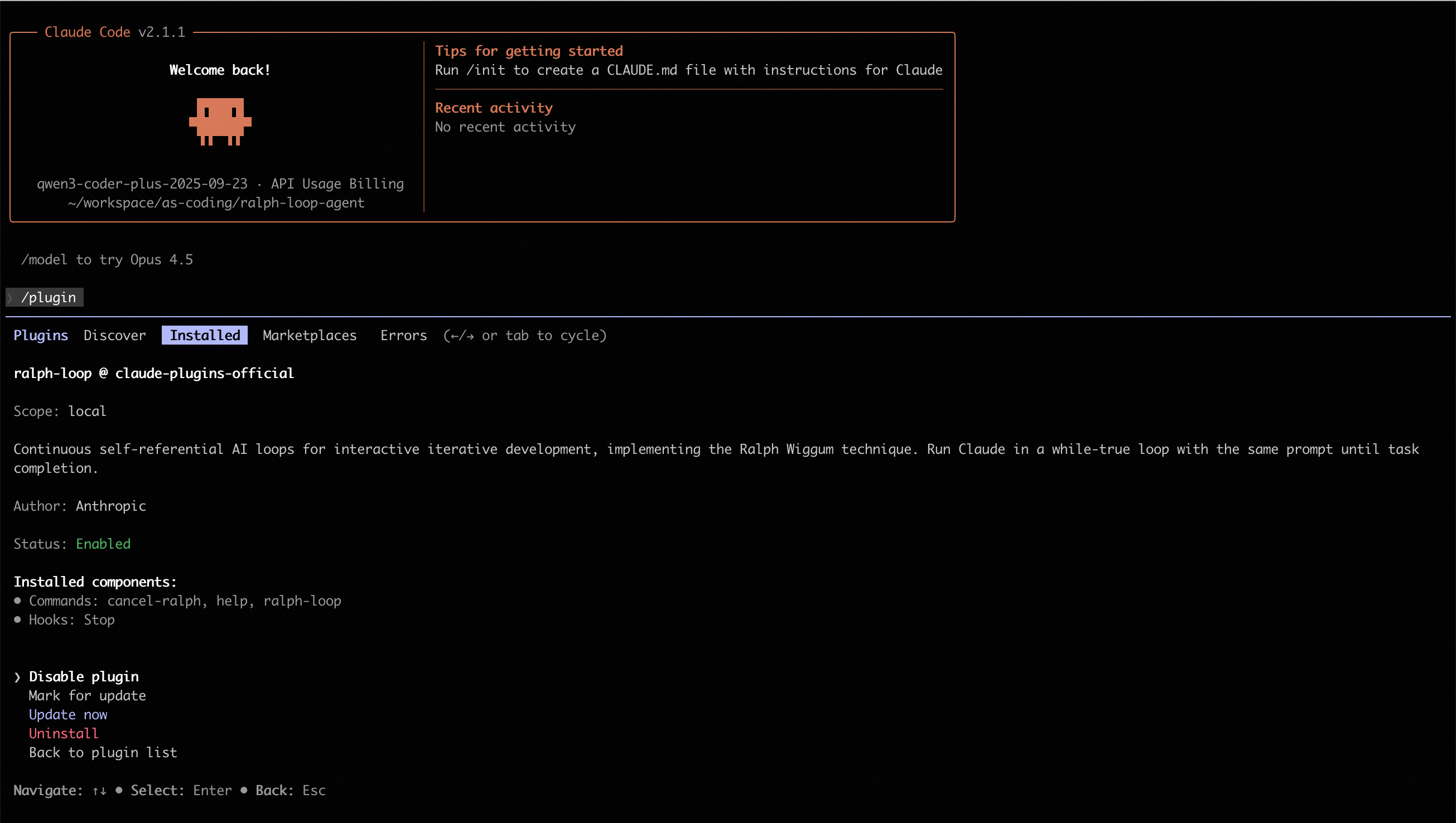Click the ralph-loop @ claude-plugins-official title
The image size is (1456, 823).
click(x=154, y=373)
